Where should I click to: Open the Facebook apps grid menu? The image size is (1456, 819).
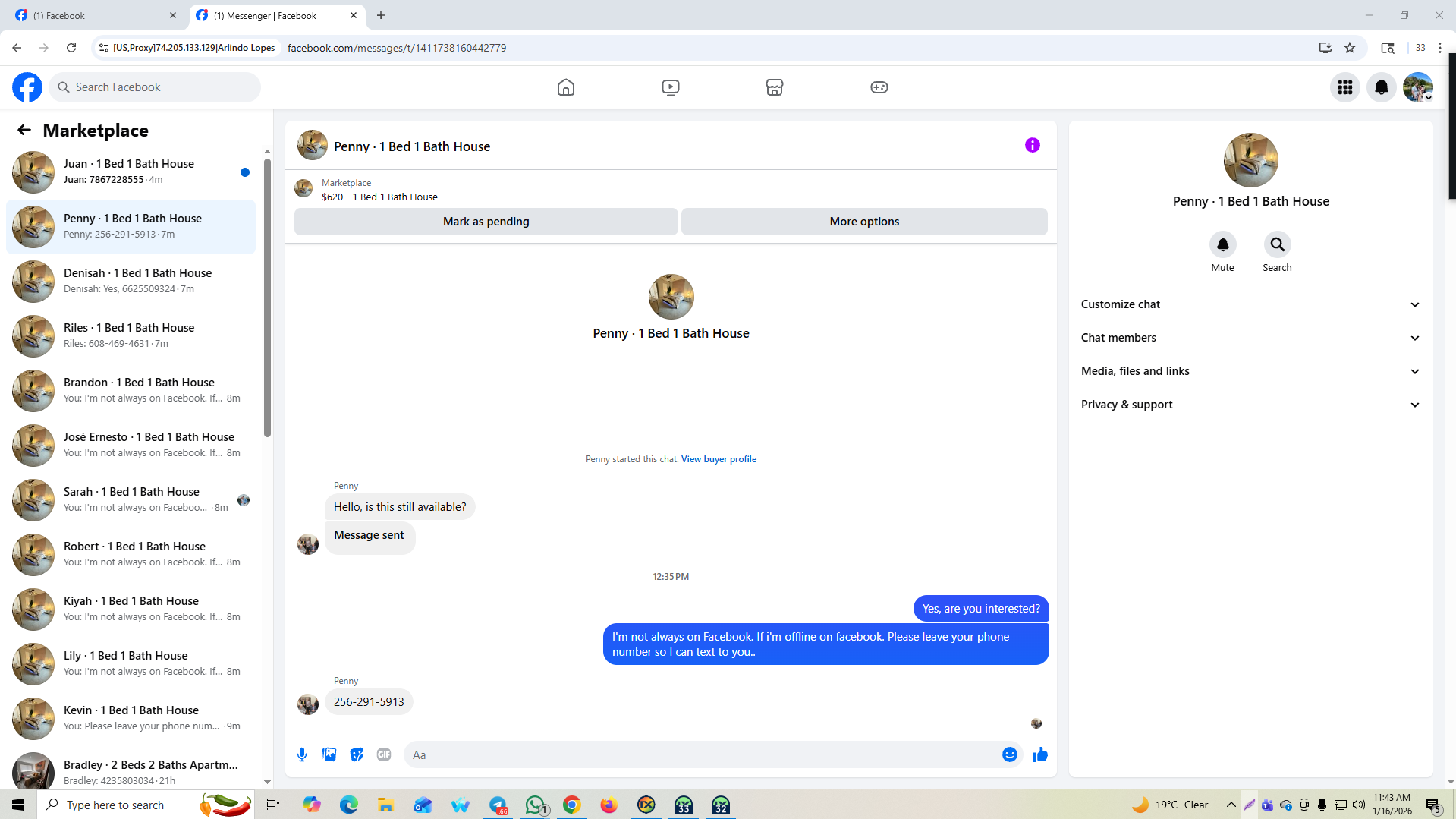coord(1345,87)
